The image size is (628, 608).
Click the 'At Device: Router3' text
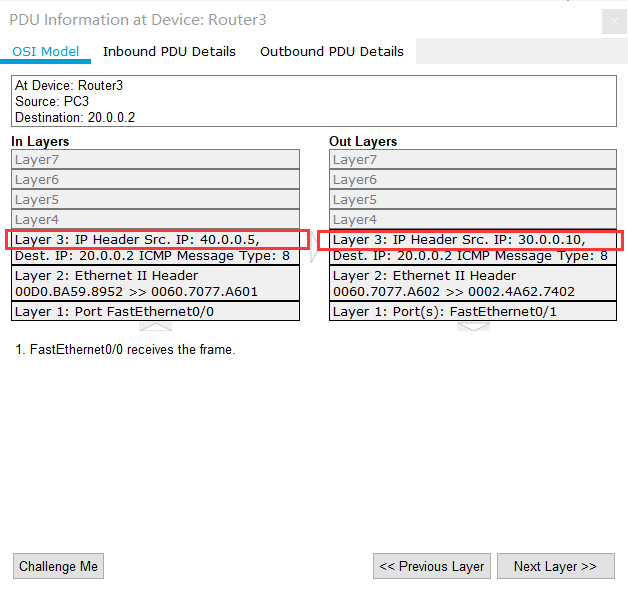tap(69, 85)
